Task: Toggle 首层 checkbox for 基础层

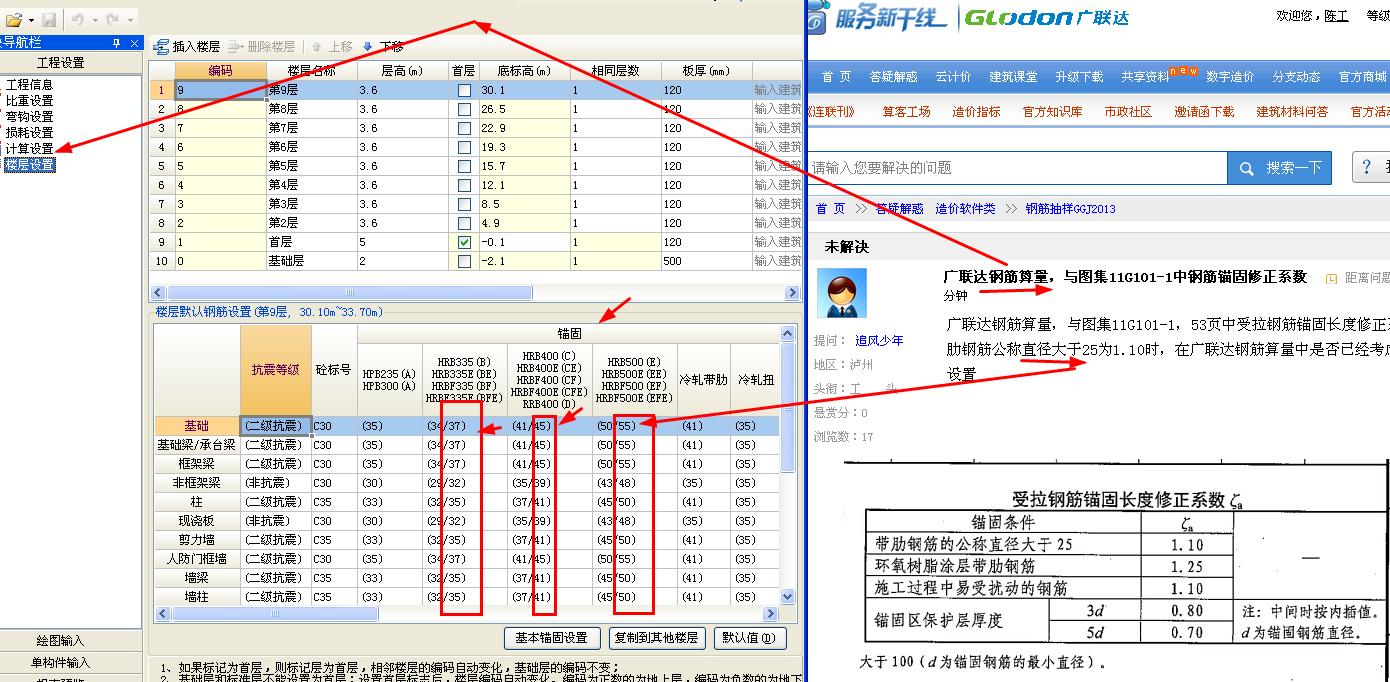Action: pyautogui.click(x=464, y=261)
